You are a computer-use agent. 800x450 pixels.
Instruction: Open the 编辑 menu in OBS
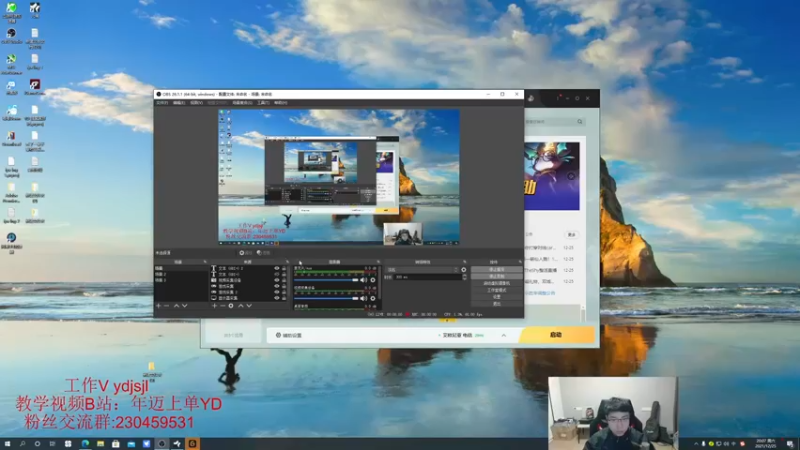click(x=179, y=103)
